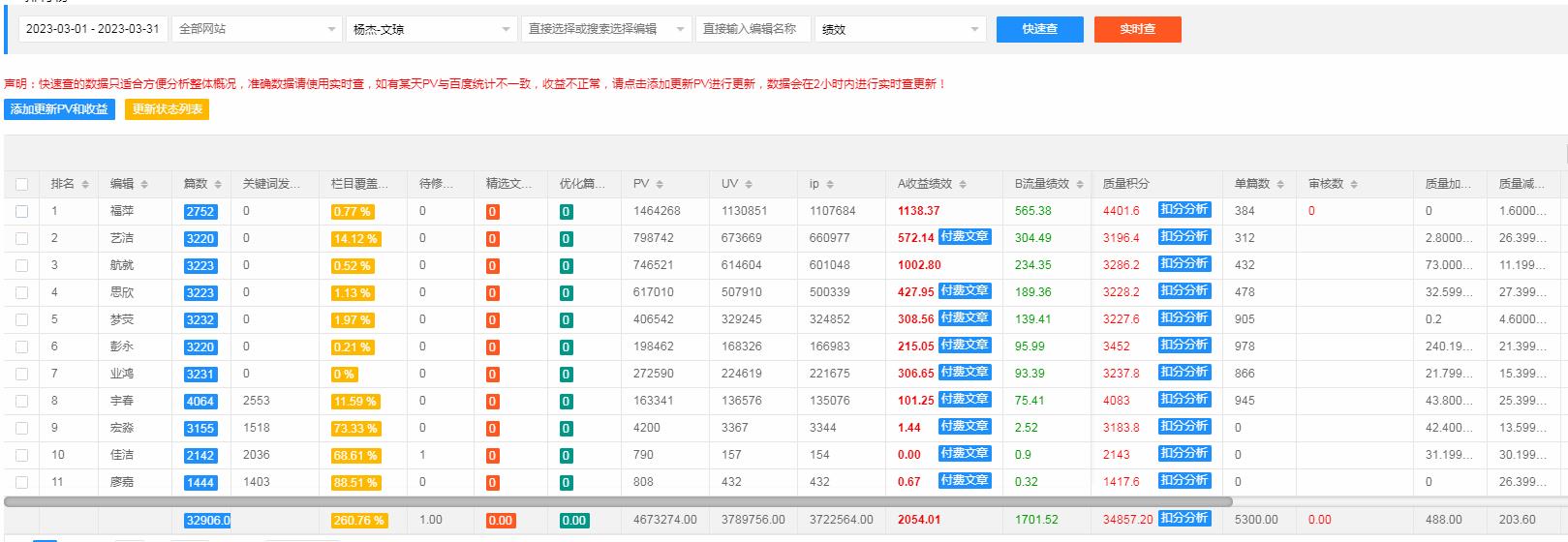Sort by A收益绩效 column arrows

(x=963, y=184)
